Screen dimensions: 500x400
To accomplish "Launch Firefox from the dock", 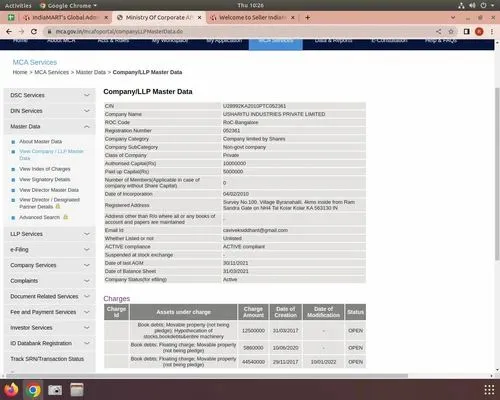I will pyautogui.click(x=11, y=390).
